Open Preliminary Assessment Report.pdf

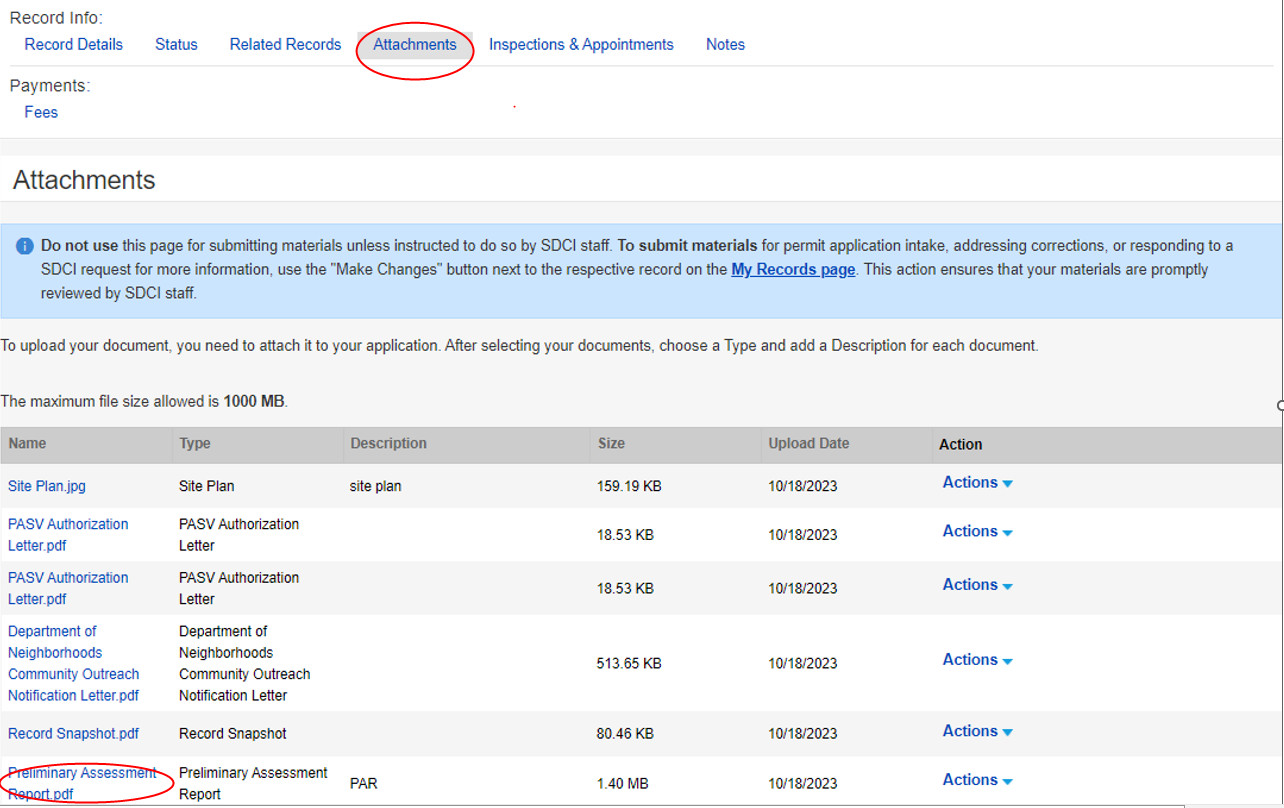(x=82, y=783)
